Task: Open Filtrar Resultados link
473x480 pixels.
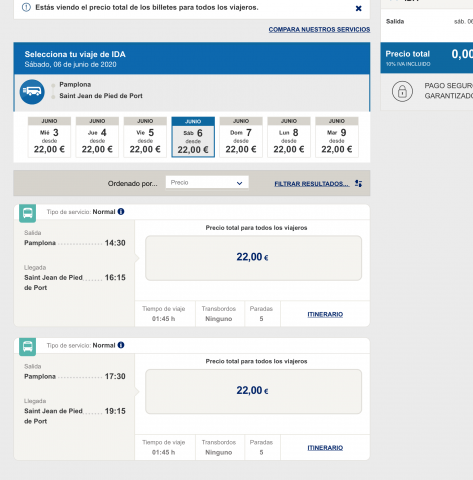Action: point(312,184)
